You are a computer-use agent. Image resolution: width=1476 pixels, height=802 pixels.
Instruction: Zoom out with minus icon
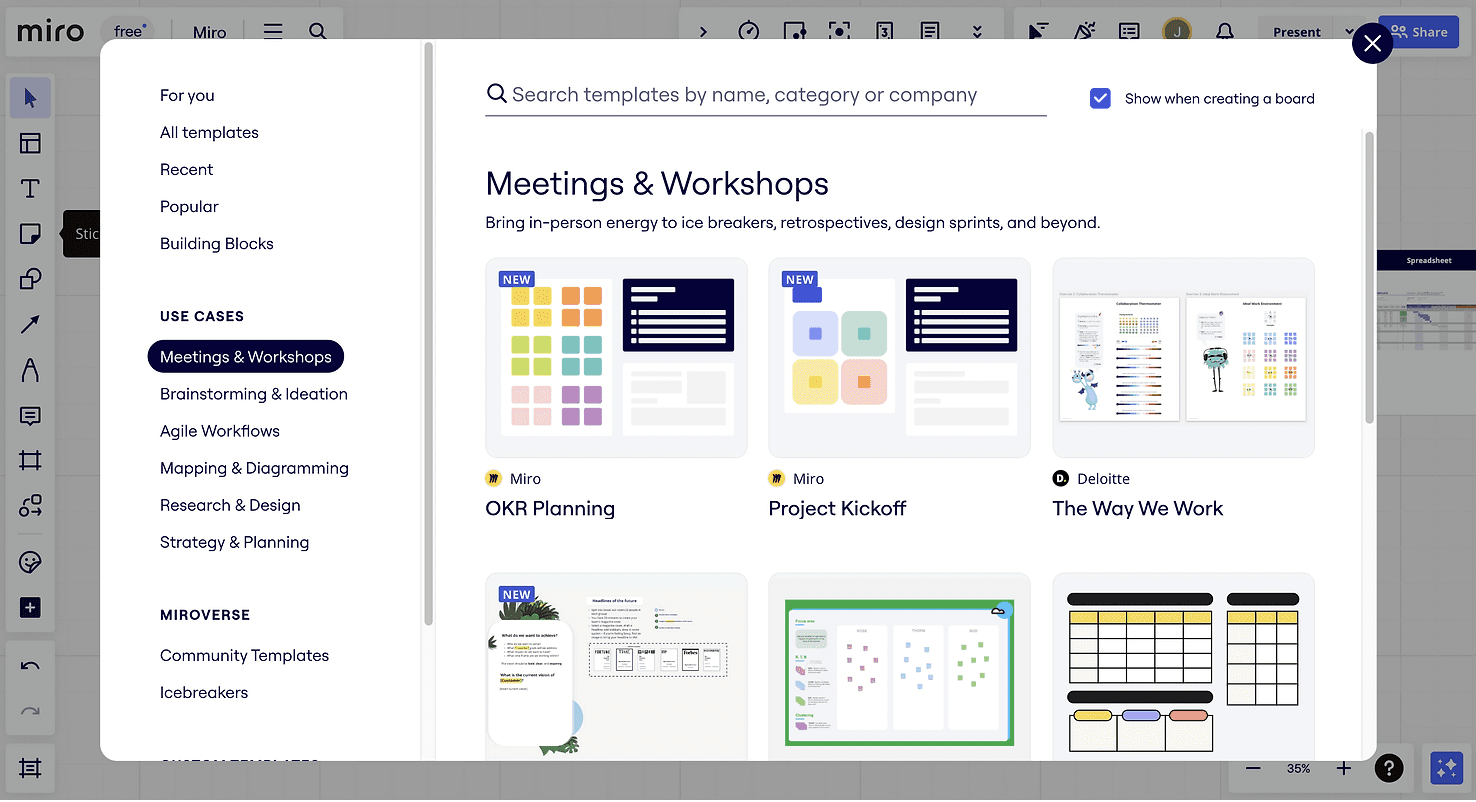click(x=1253, y=768)
